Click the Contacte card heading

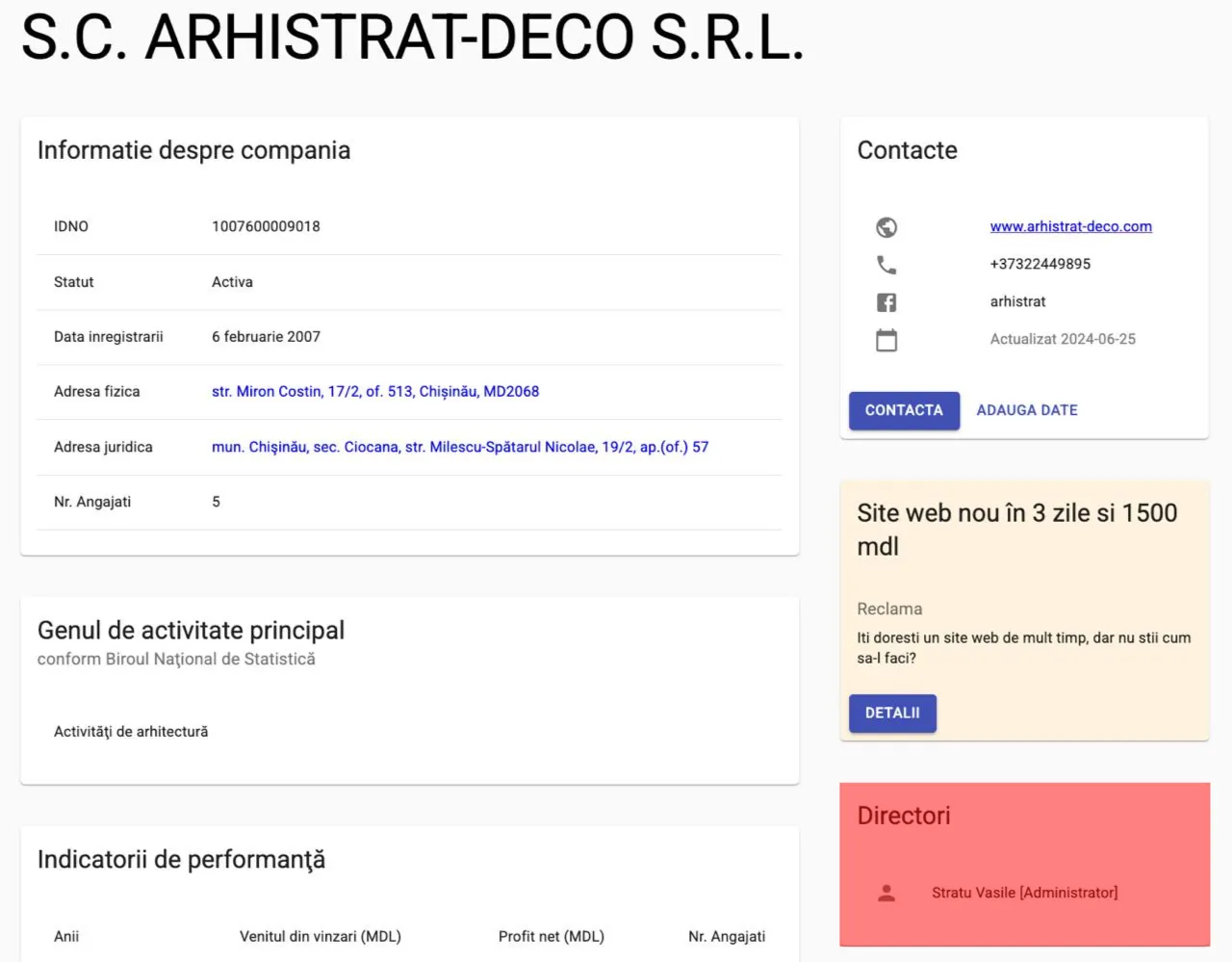907,150
